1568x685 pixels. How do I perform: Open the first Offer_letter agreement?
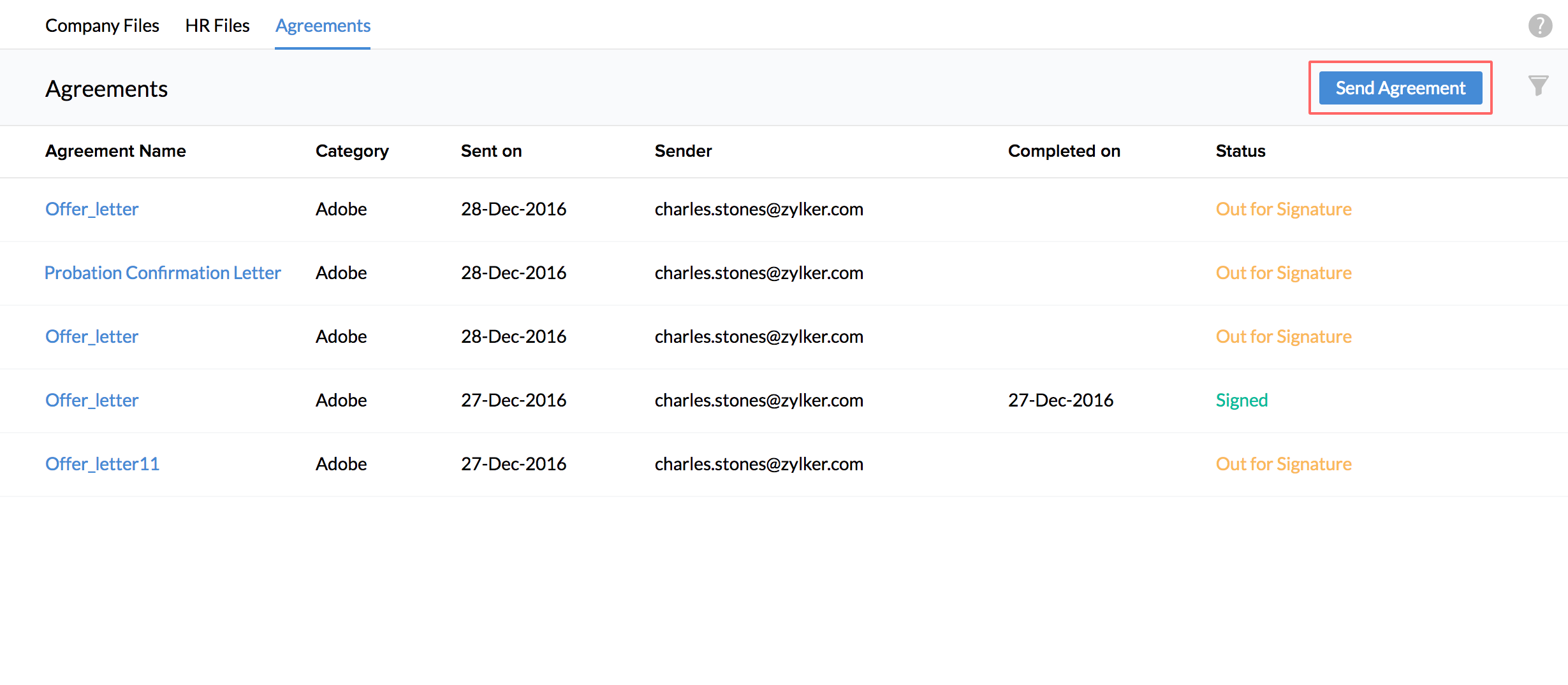click(x=92, y=209)
